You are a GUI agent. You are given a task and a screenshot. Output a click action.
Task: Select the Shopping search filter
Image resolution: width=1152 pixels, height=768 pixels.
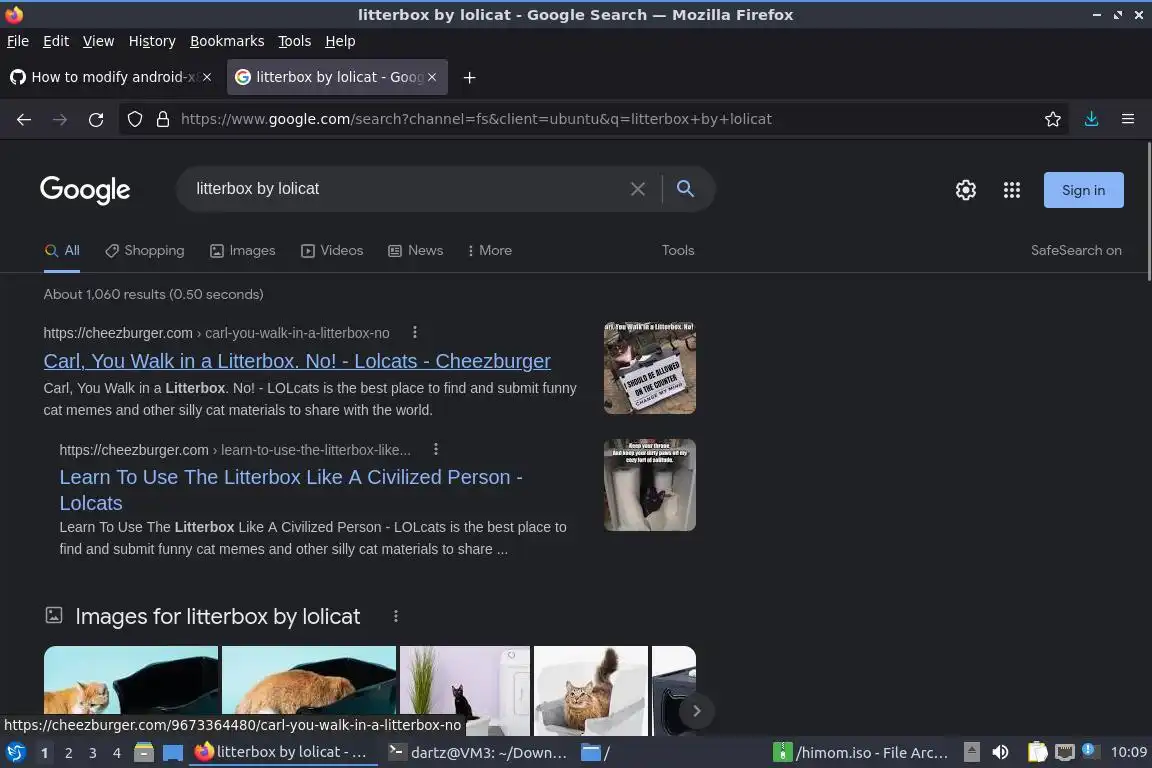tap(145, 251)
